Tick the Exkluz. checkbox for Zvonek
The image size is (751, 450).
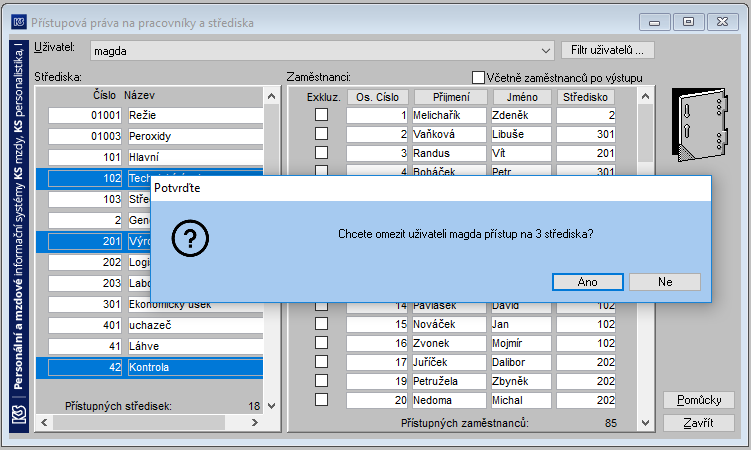coord(321,343)
